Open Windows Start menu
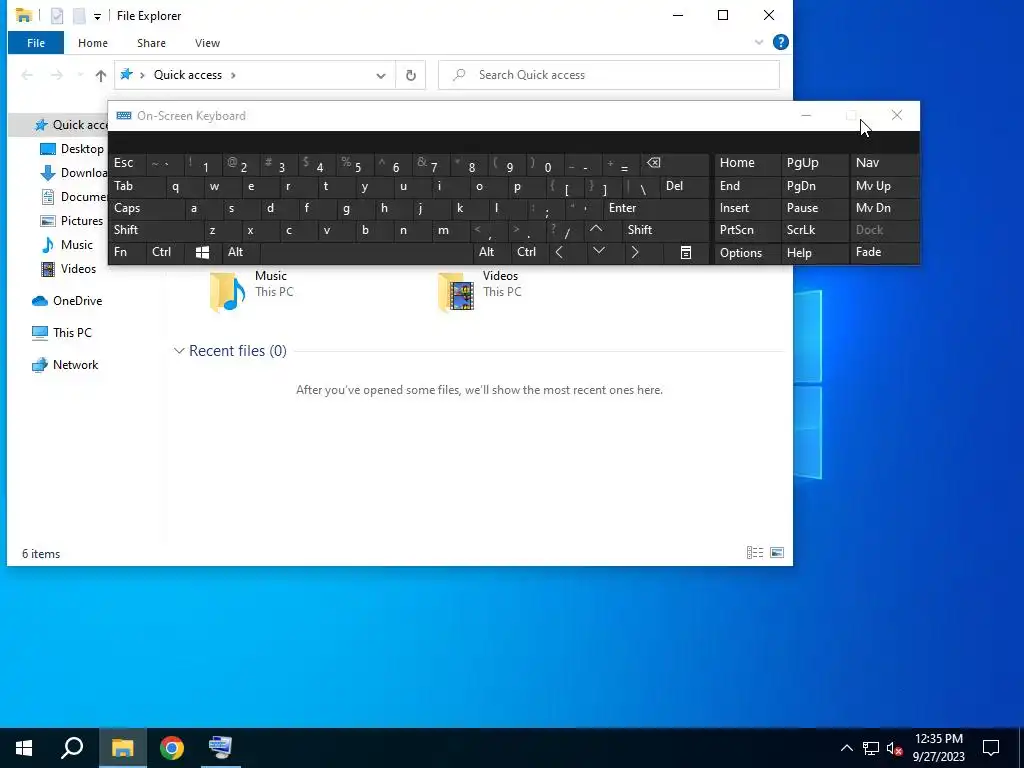Image resolution: width=1024 pixels, height=768 pixels. [24, 748]
